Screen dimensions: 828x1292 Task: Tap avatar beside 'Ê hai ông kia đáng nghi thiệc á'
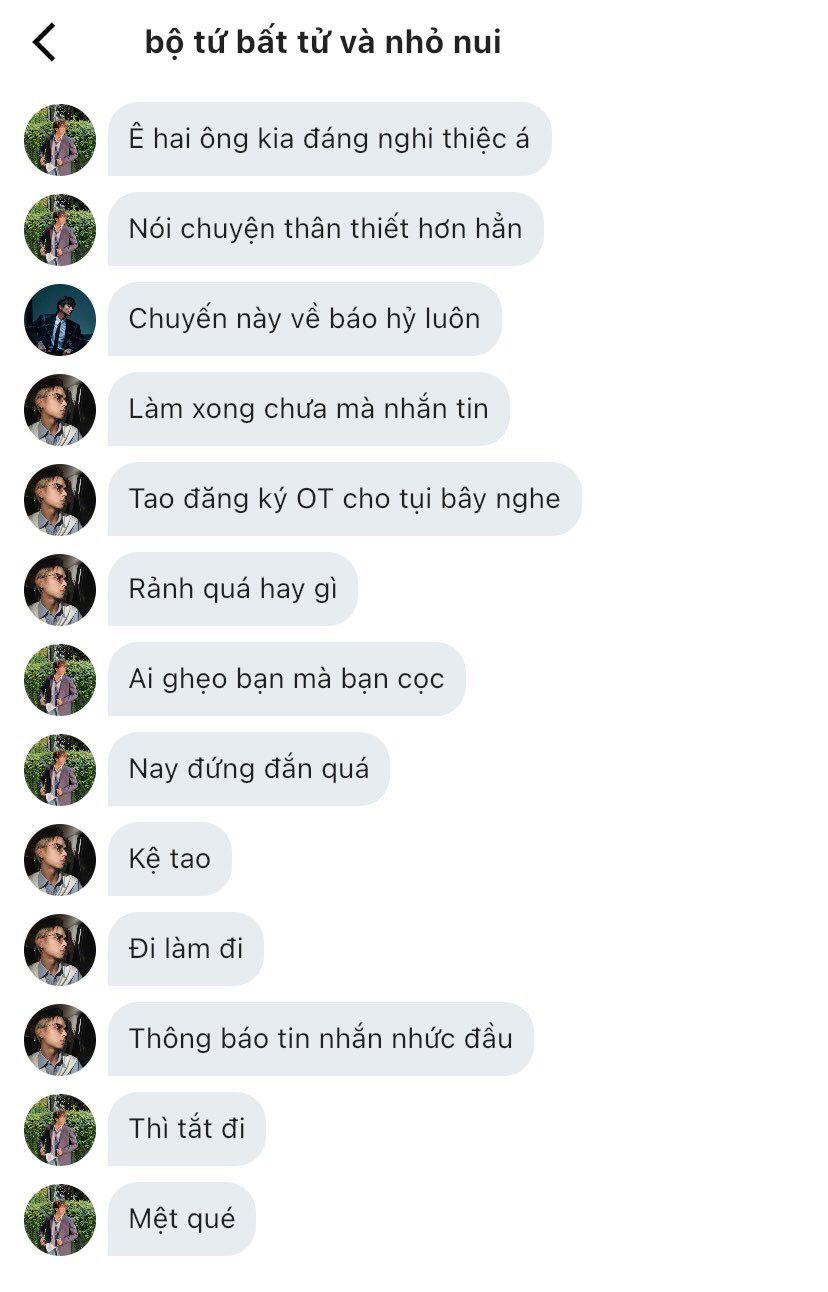pyautogui.click(x=60, y=139)
